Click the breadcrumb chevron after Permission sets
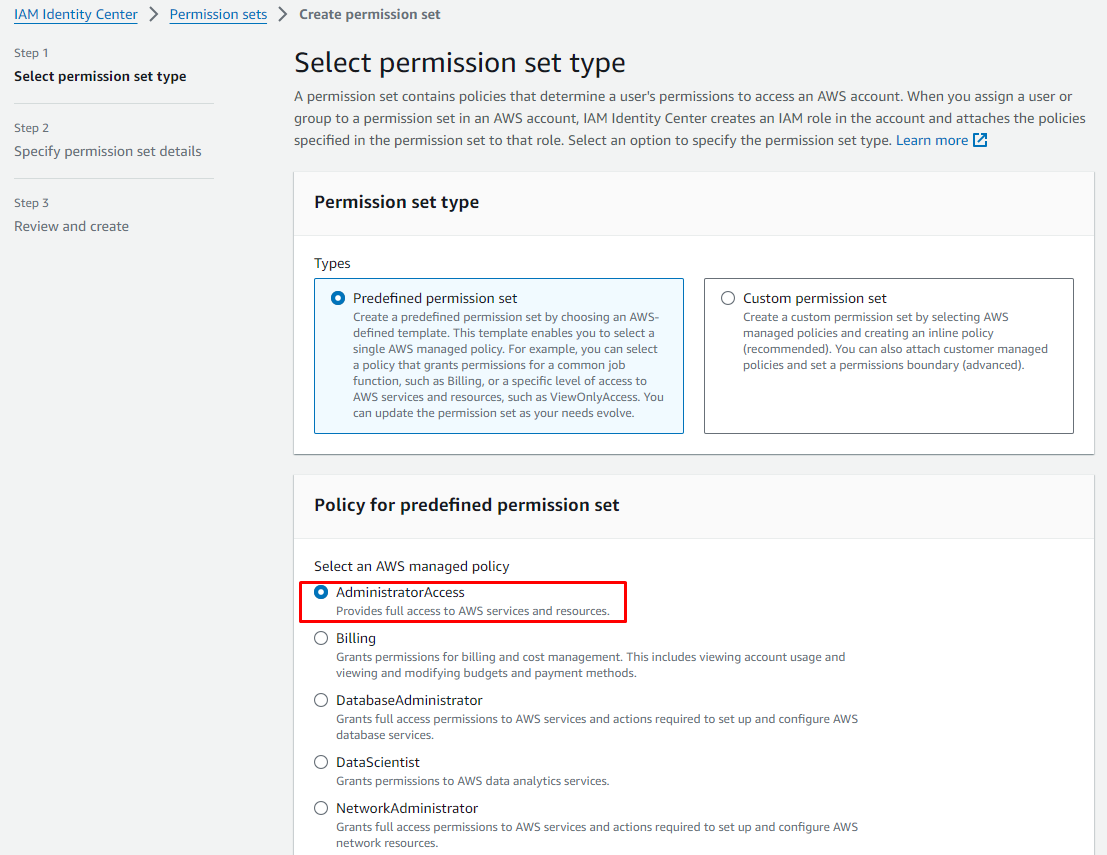Image resolution: width=1107 pixels, height=855 pixels. (283, 15)
